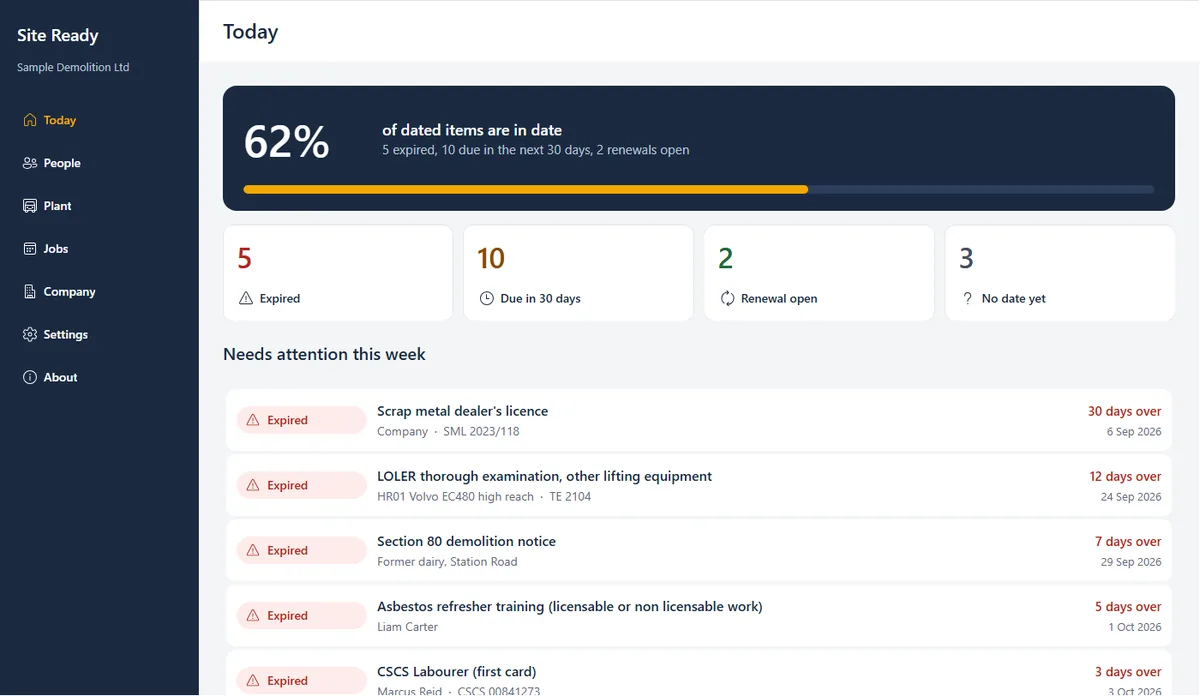Click the date "24 Sep 2026"

click(1131, 497)
